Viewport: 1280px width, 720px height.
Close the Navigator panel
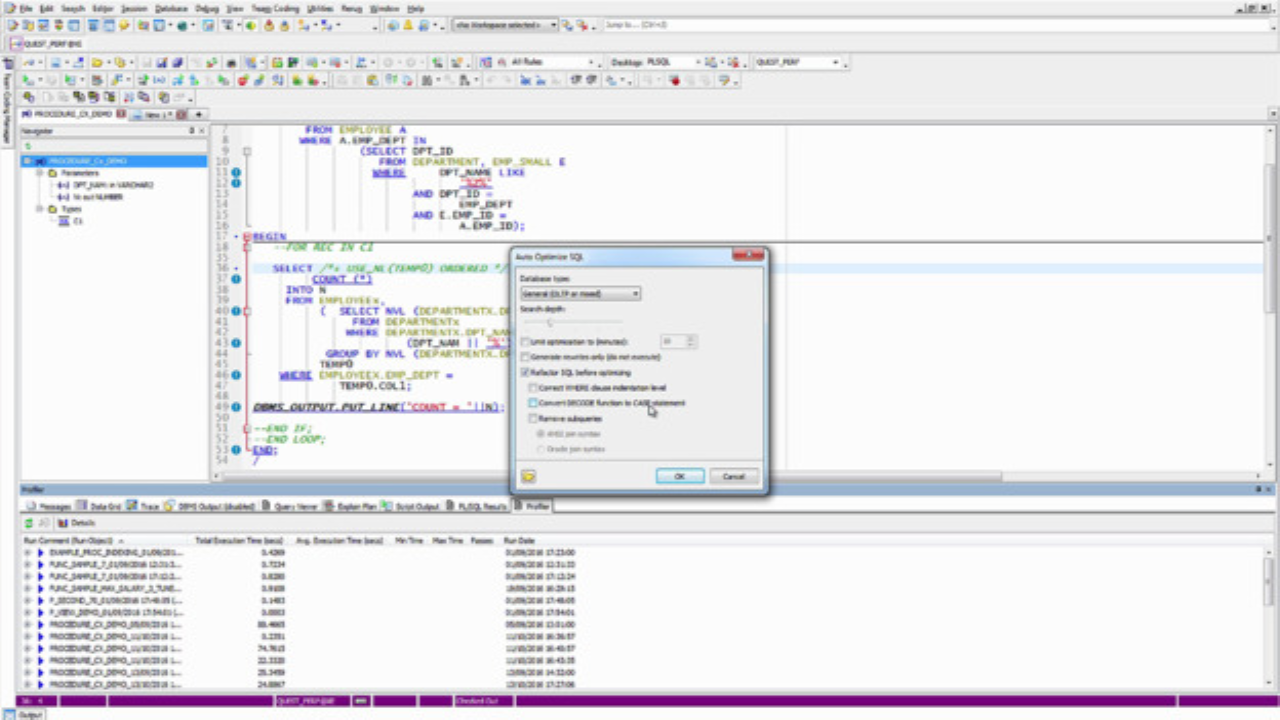202,131
